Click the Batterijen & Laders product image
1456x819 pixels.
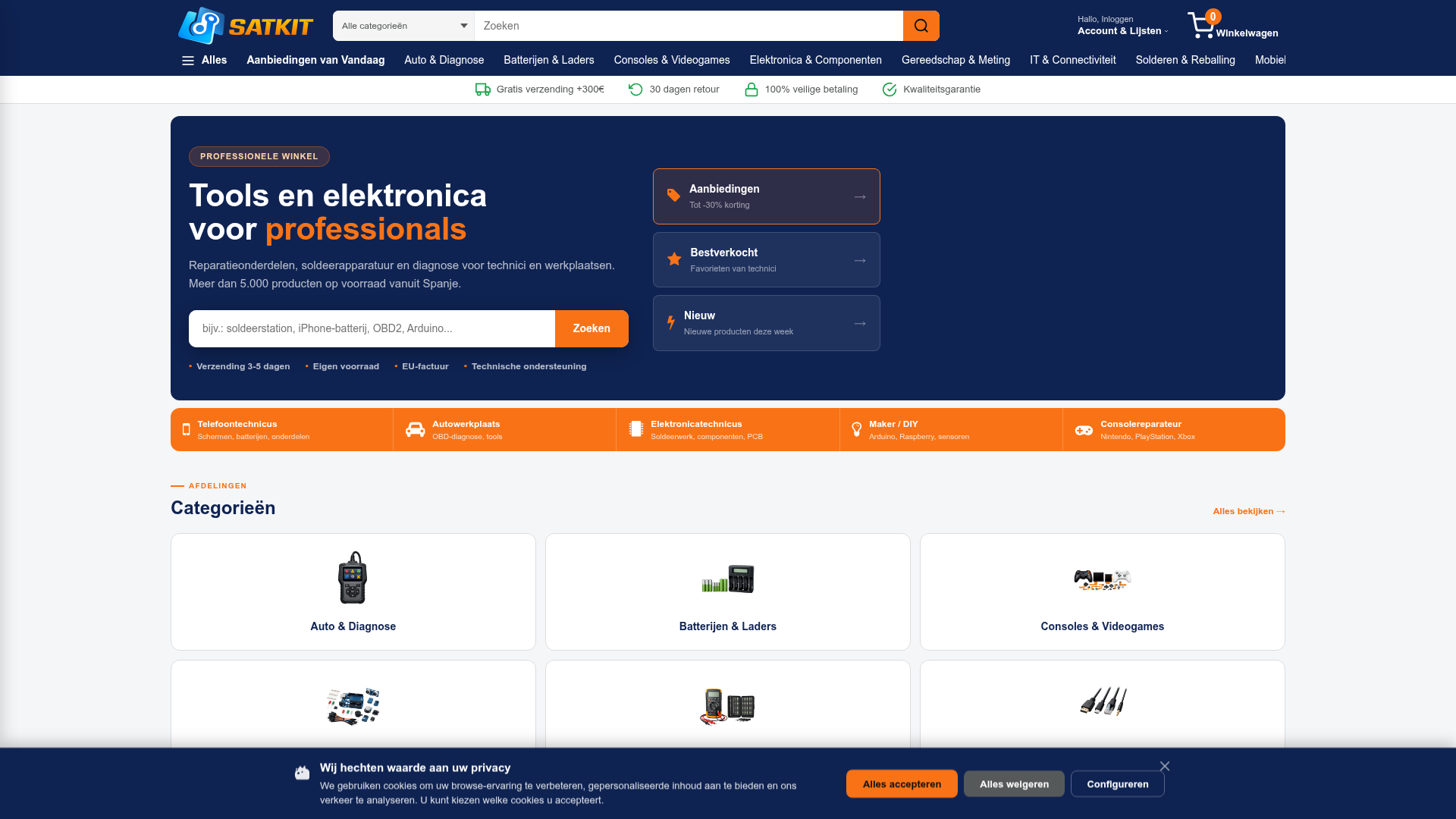click(x=728, y=579)
